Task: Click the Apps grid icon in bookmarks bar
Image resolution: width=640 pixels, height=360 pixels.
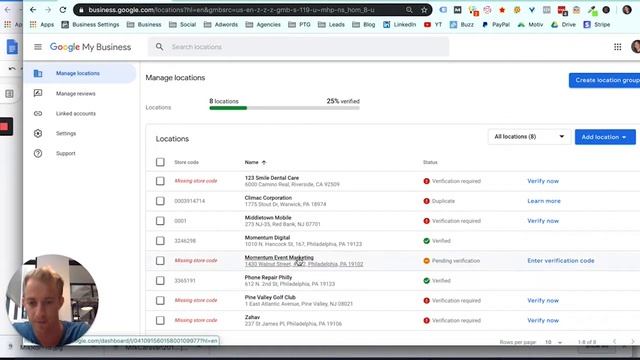Action: pyautogui.click(x=33, y=24)
